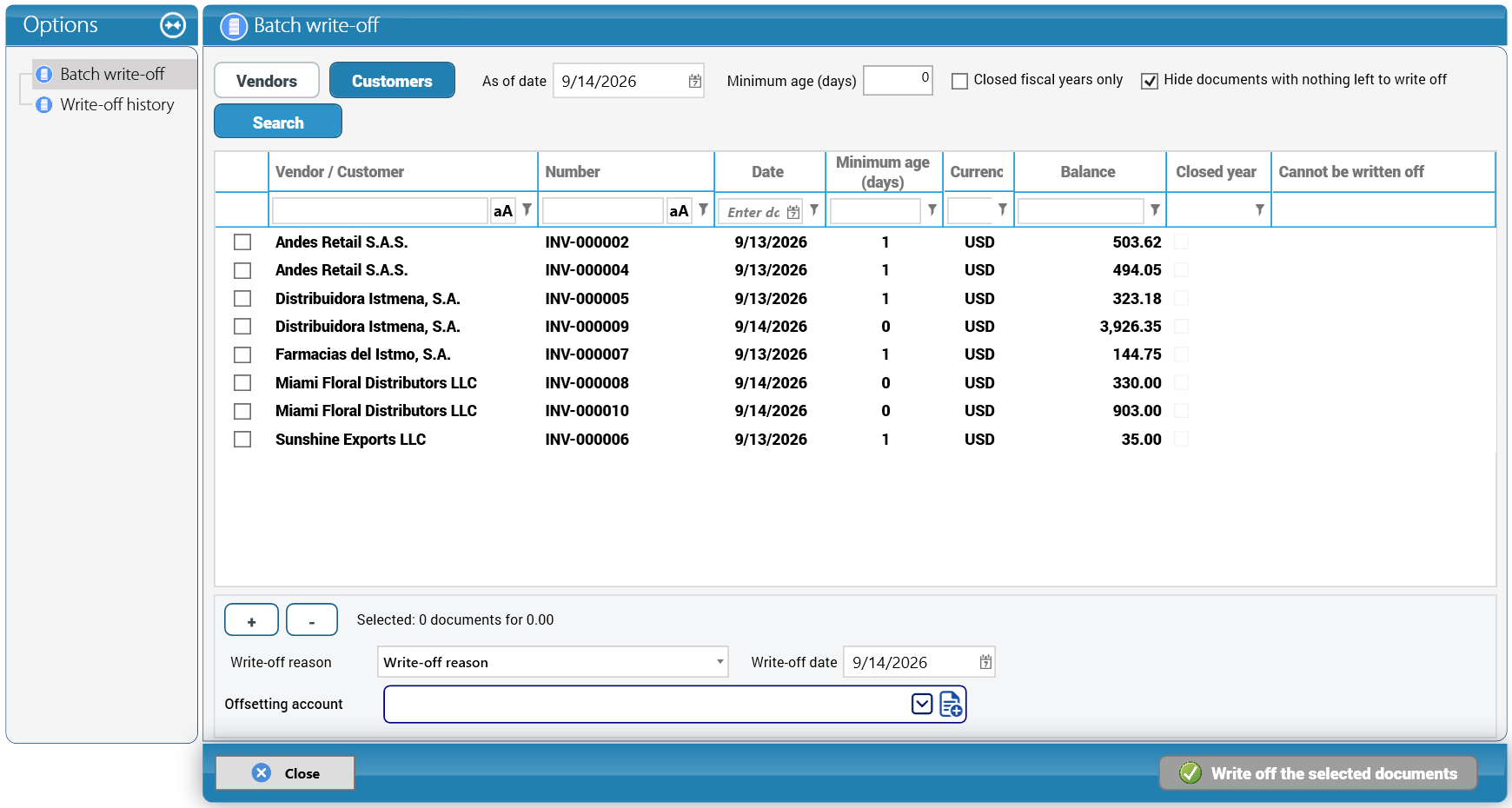This screenshot has height=808, width=1512.
Task: Open filter funnel for Currency column
Action: 1003,209
